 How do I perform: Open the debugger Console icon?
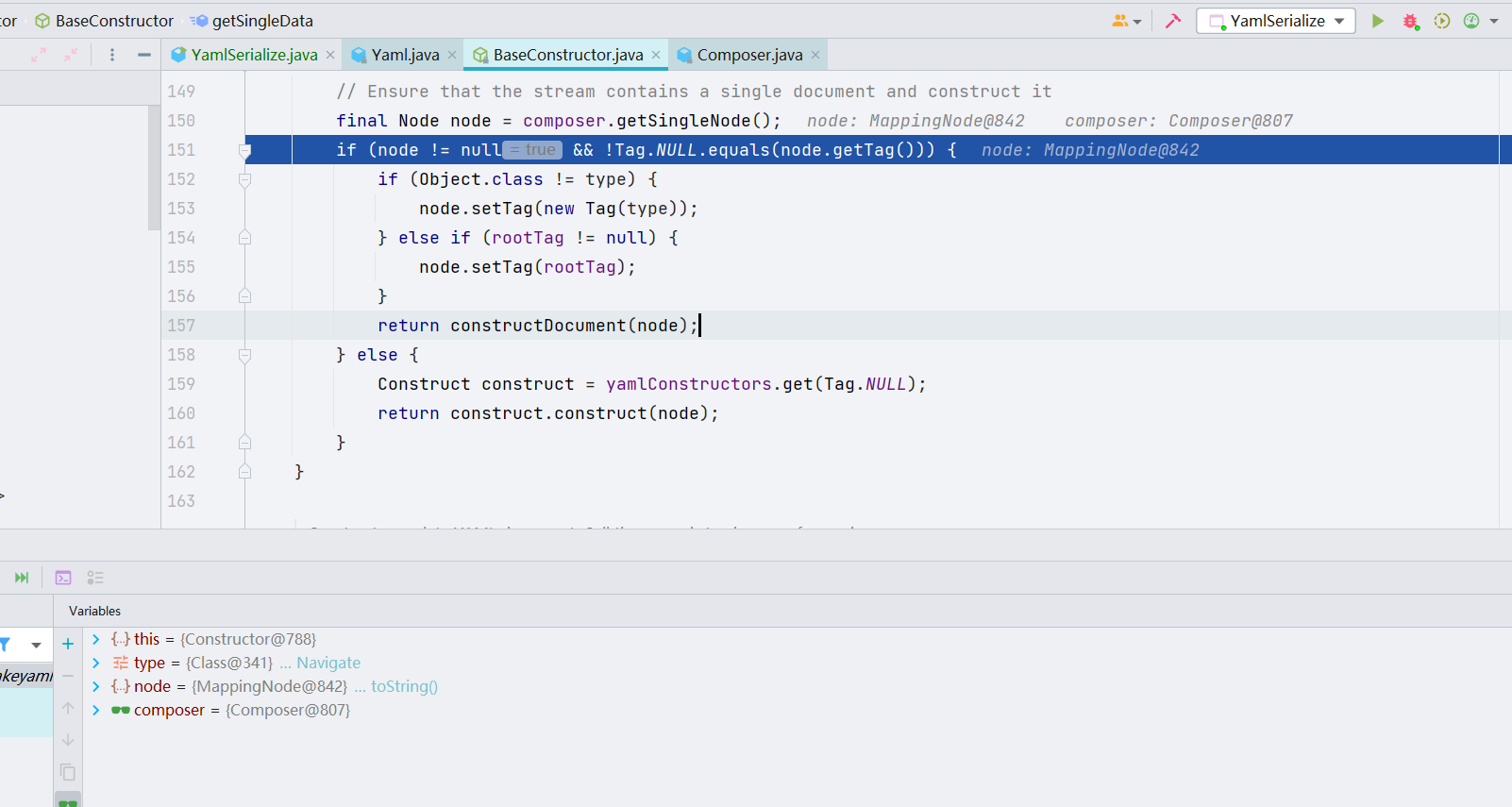point(63,578)
